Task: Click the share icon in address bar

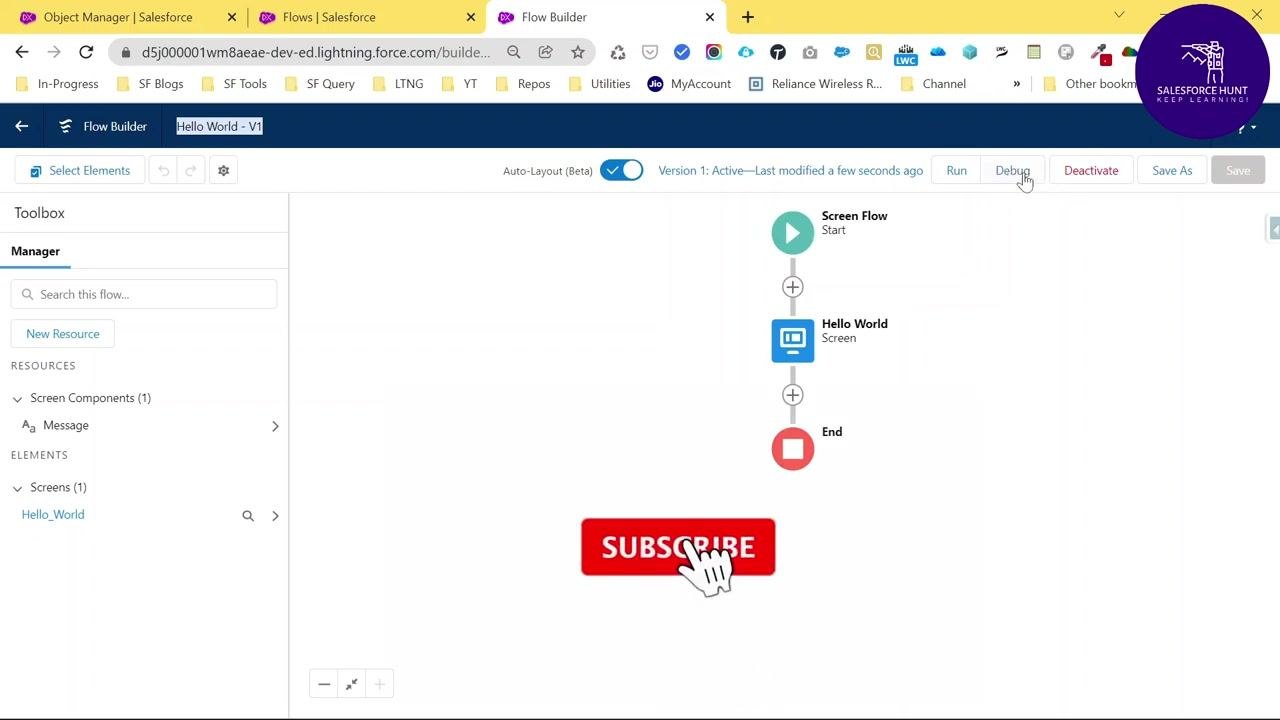Action: coord(546,52)
